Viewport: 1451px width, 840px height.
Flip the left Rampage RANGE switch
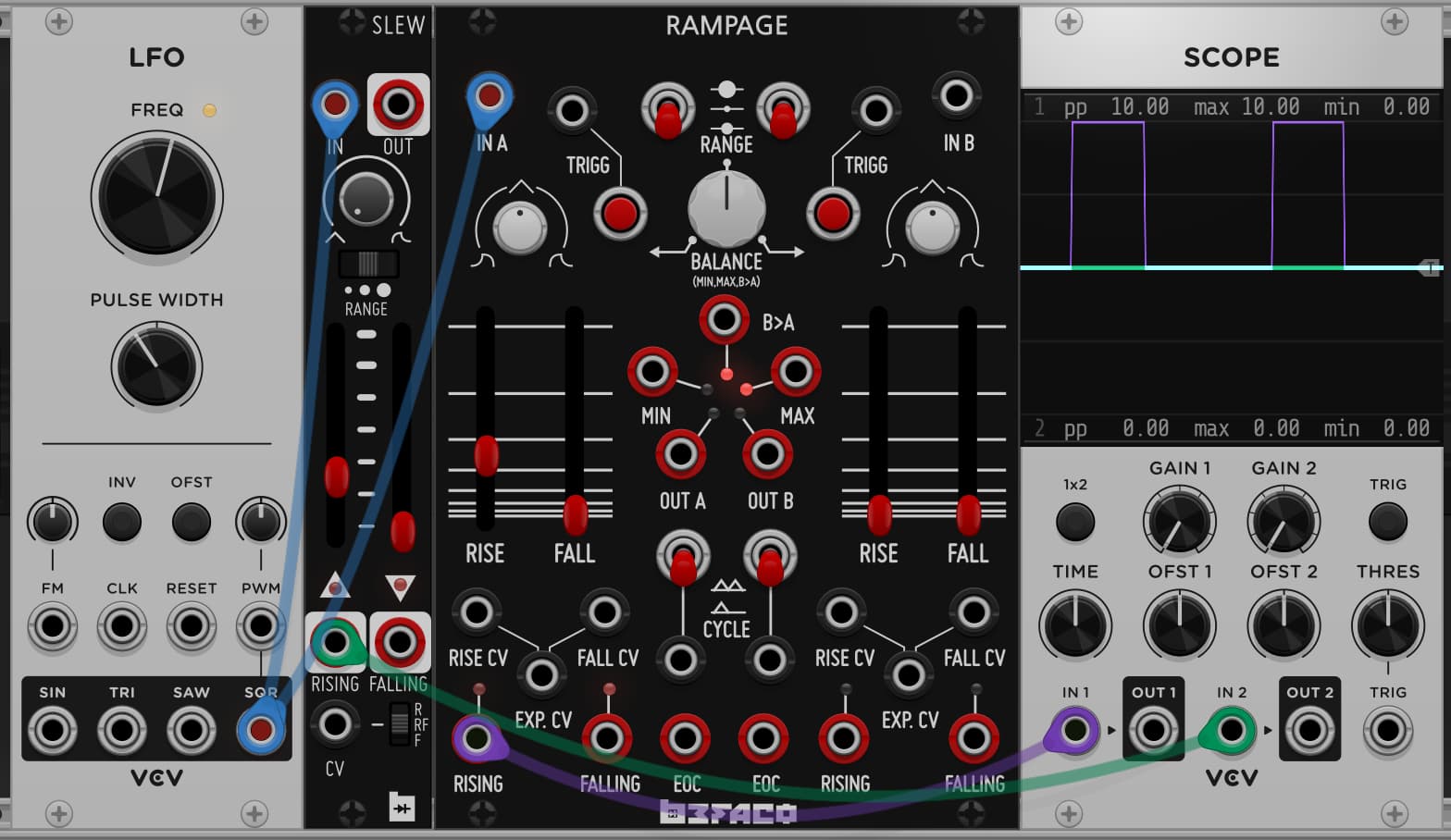[668, 111]
